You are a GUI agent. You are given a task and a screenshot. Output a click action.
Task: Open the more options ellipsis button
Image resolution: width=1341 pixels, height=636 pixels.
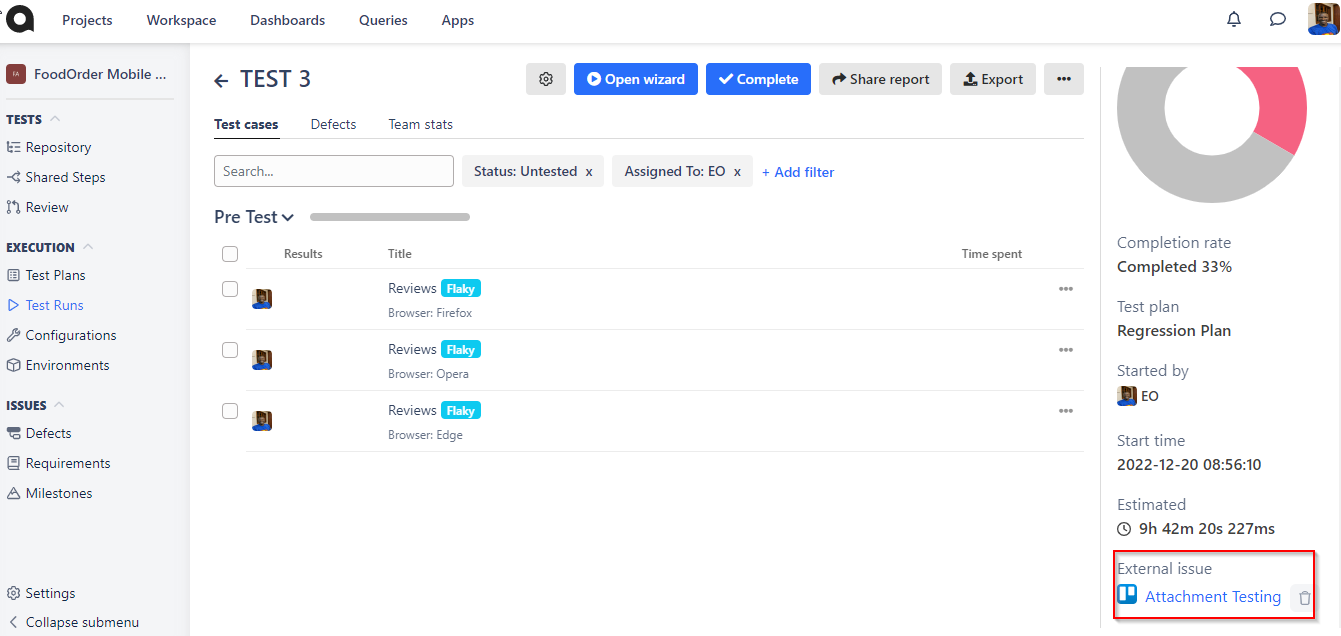click(x=1063, y=79)
